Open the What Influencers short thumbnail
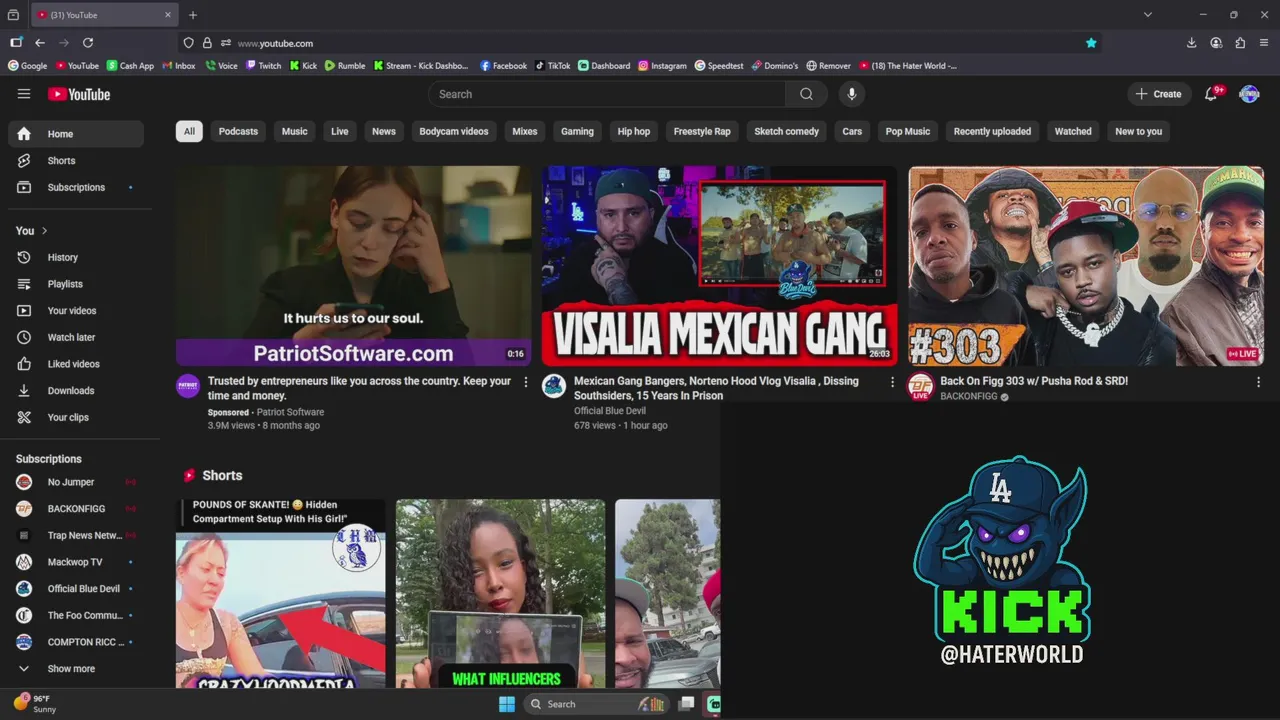The height and width of the screenshot is (720, 1280). (x=500, y=594)
